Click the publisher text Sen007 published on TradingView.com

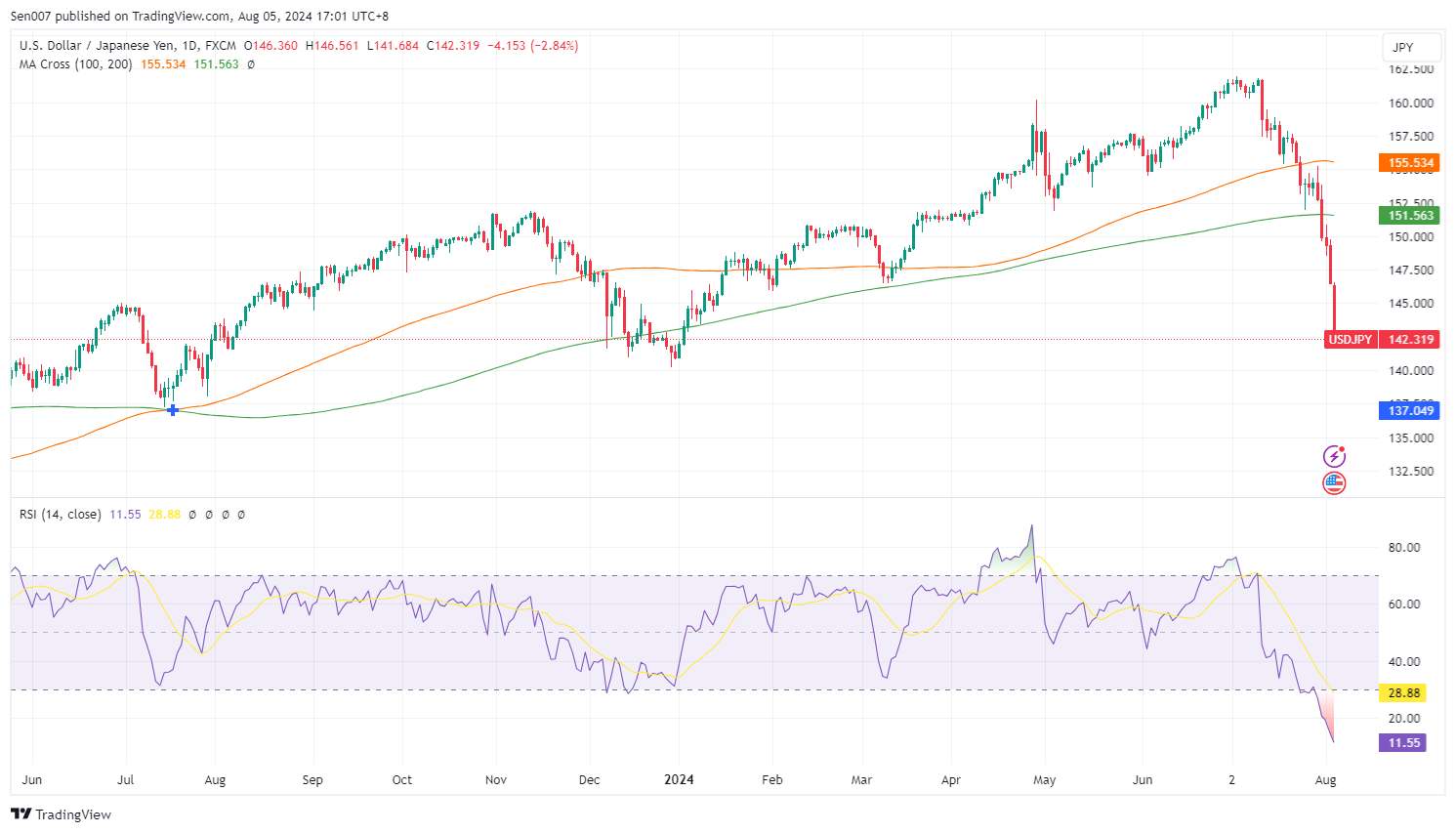click(x=121, y=17)
